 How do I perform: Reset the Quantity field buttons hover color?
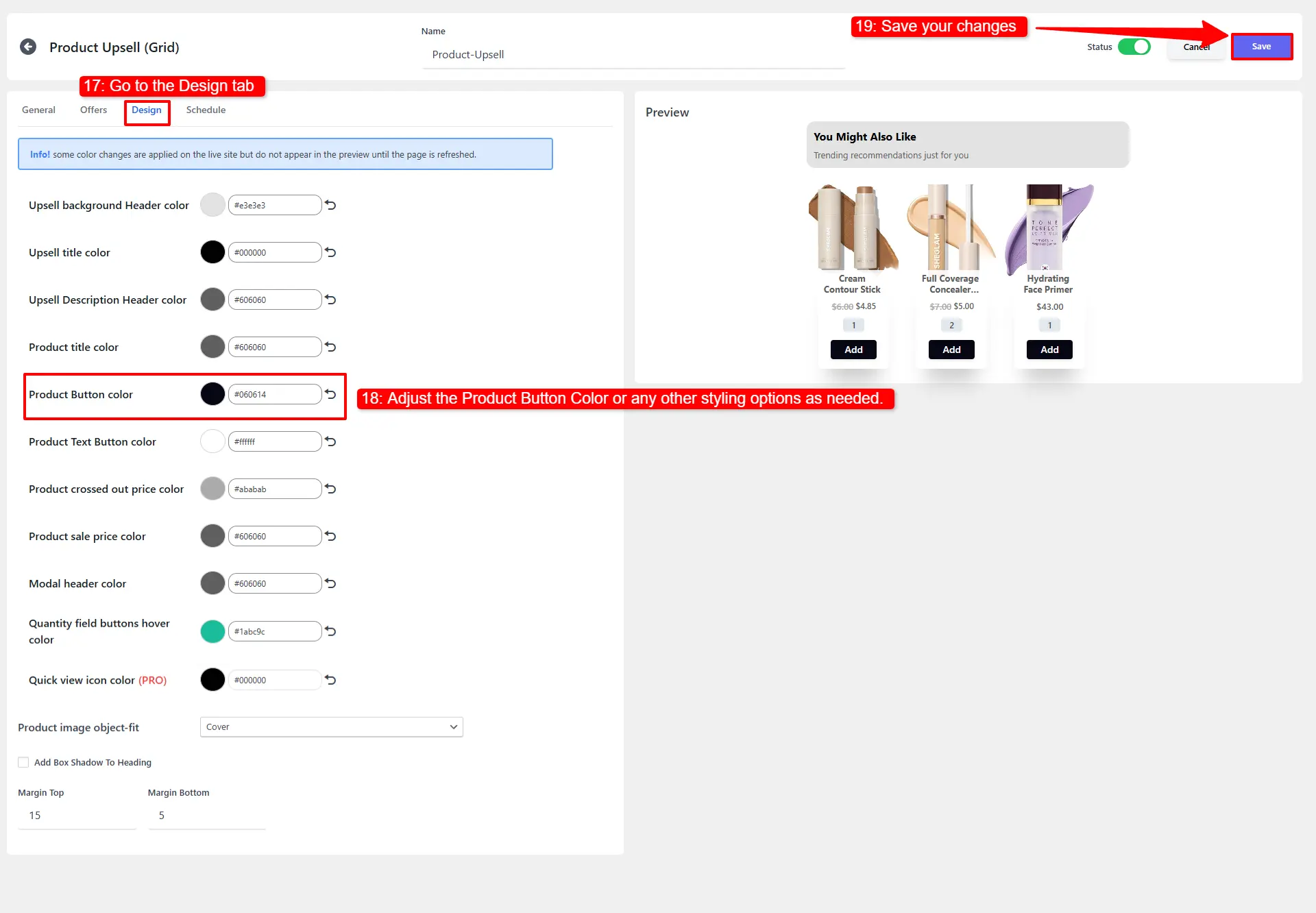pos(330,631)
